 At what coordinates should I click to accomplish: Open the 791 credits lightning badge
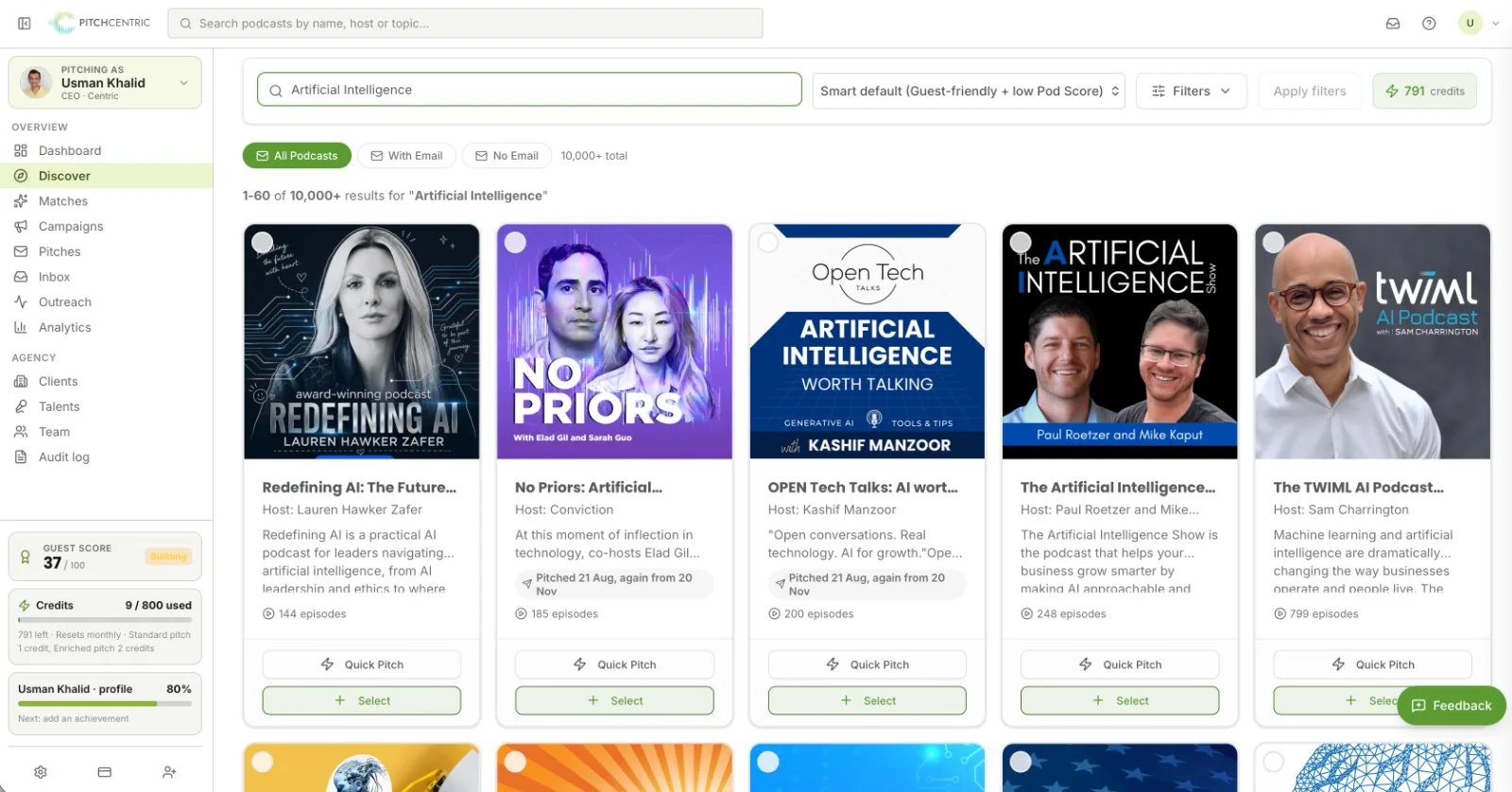point(1424,91)
